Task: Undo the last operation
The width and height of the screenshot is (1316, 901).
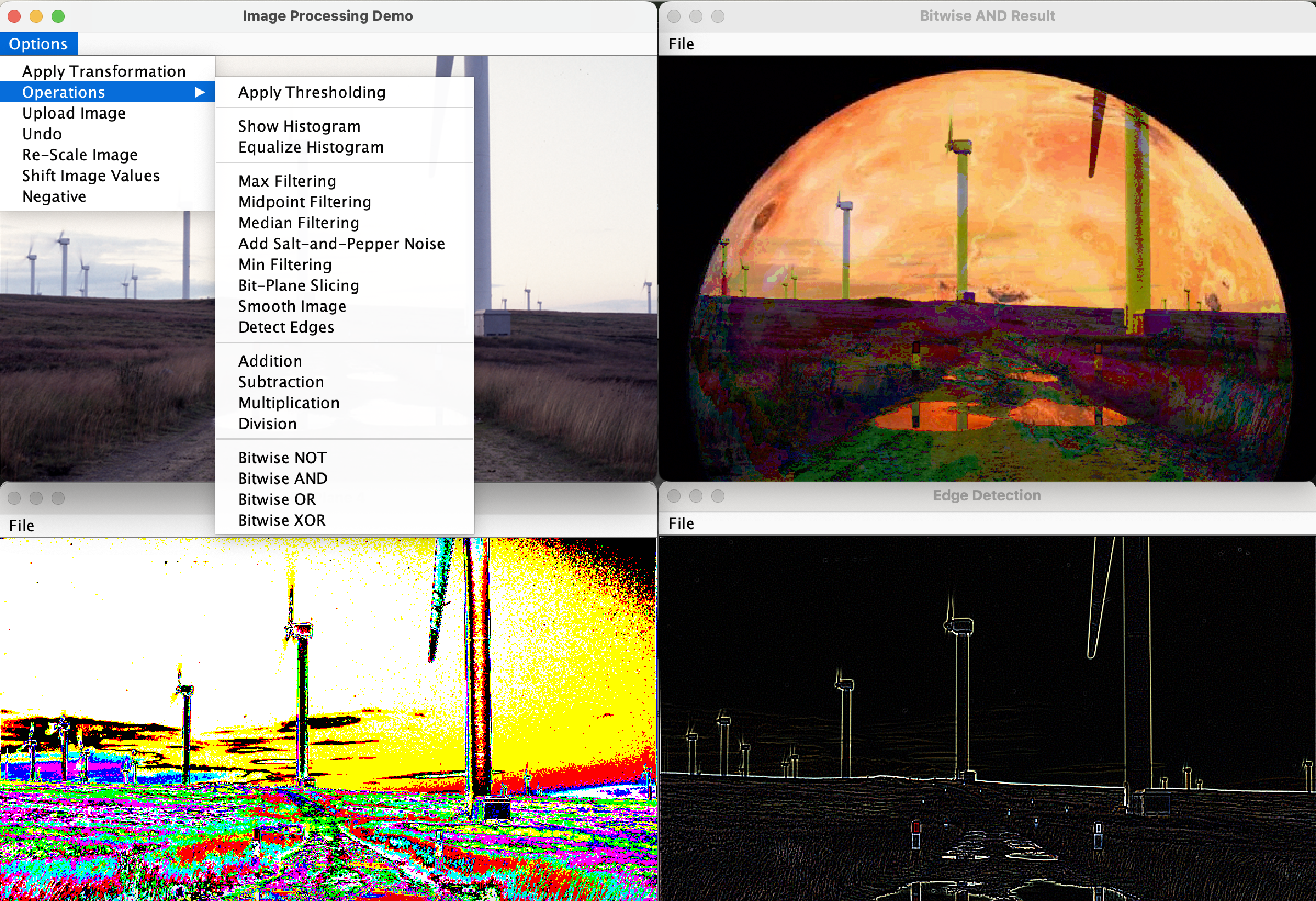Action: point(42,134)
